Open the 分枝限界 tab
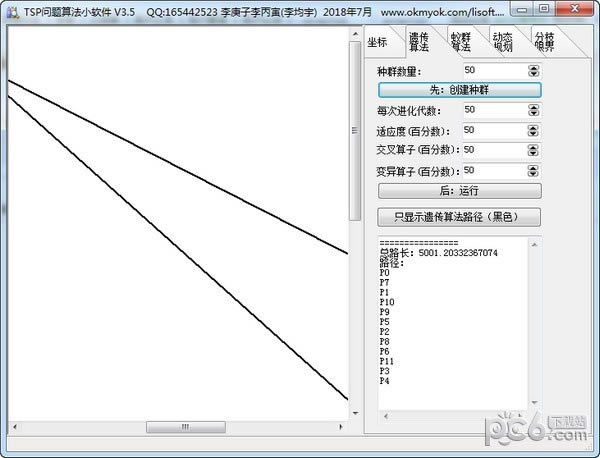The width and height of the screenshot is (600, 458). [x=544, y=42]
